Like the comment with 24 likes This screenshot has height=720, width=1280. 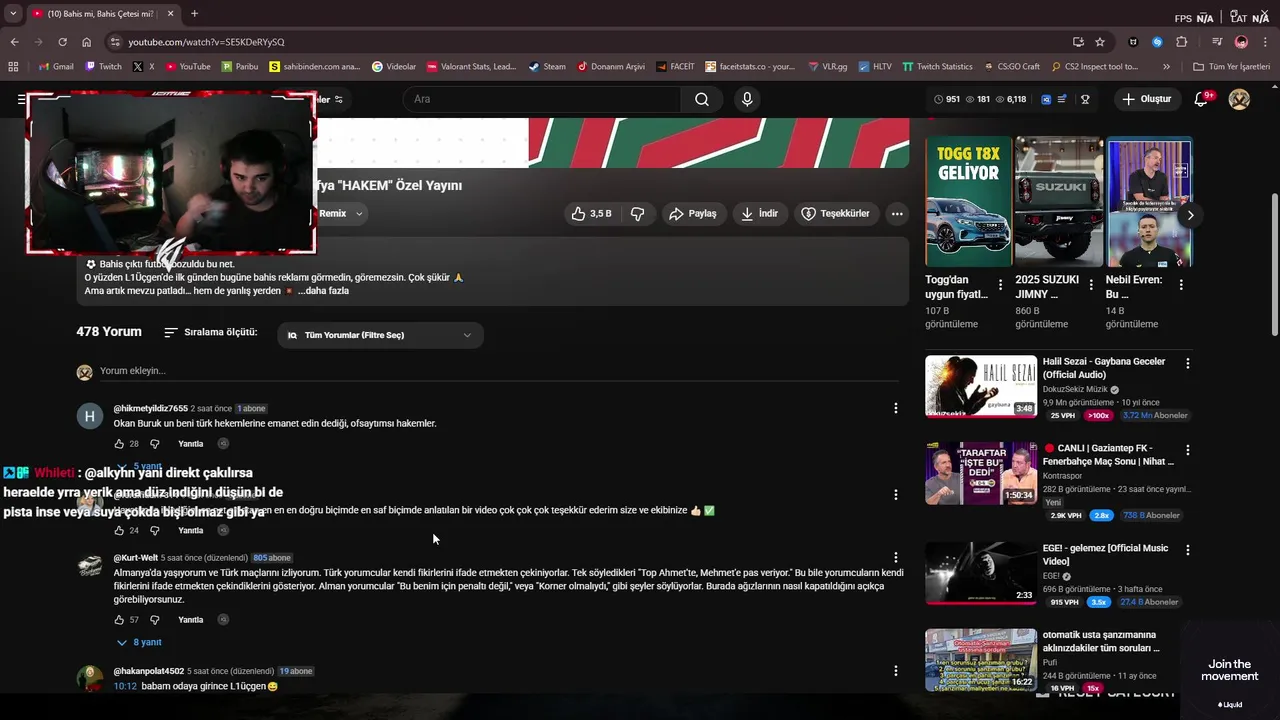[120, 530]
